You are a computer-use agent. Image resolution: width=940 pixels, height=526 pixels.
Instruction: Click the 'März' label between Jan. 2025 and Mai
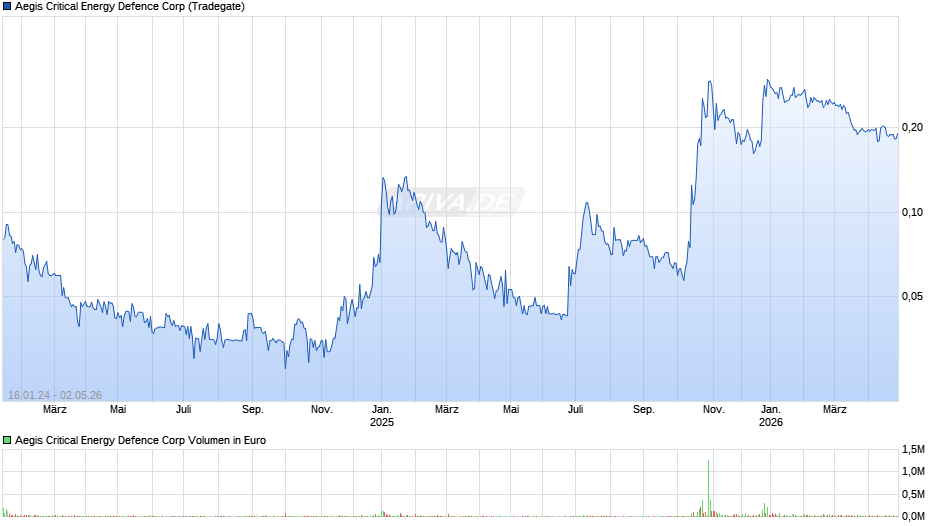[x=447, y=410]
